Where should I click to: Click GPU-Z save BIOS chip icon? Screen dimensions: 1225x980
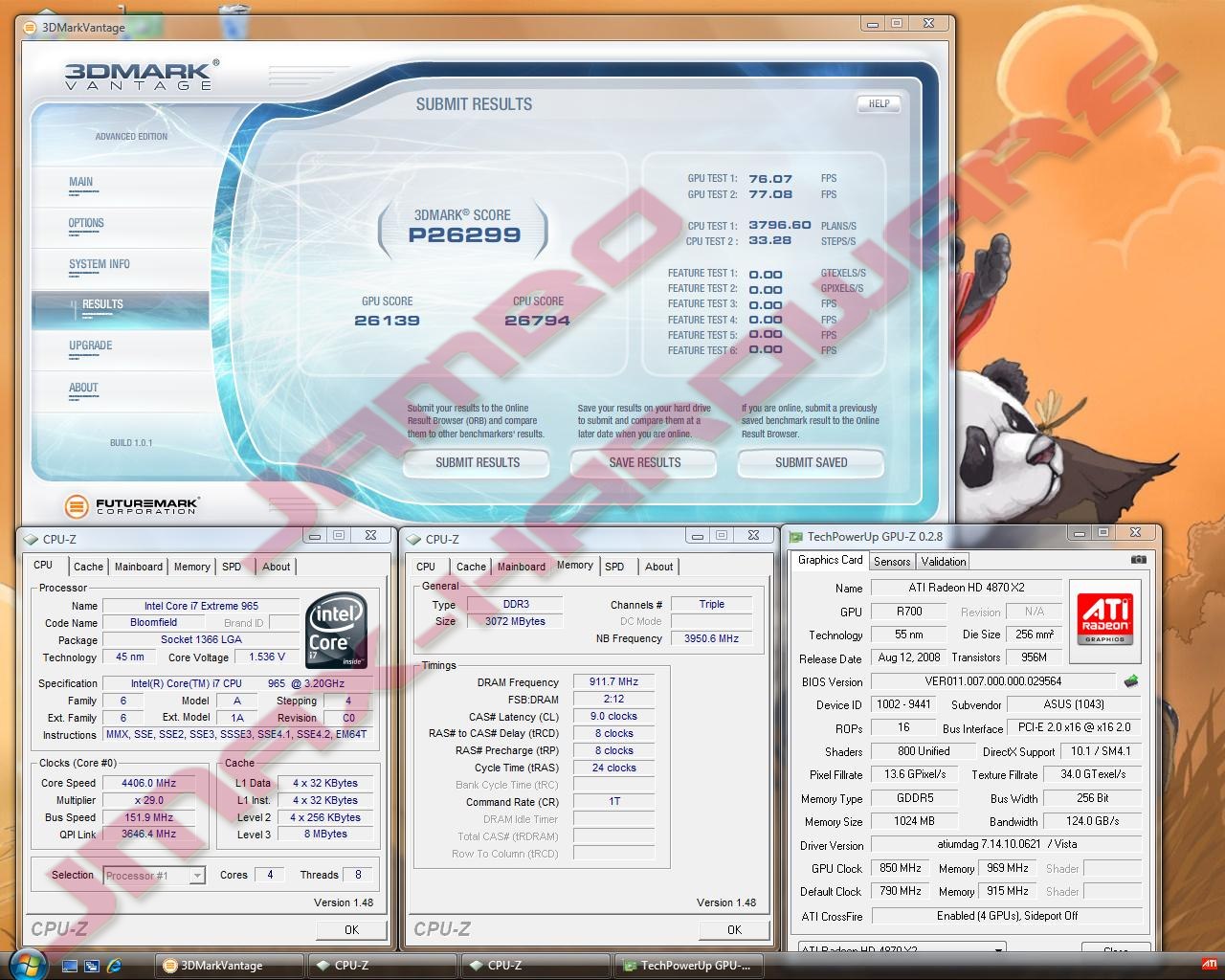click(1131, 681)
